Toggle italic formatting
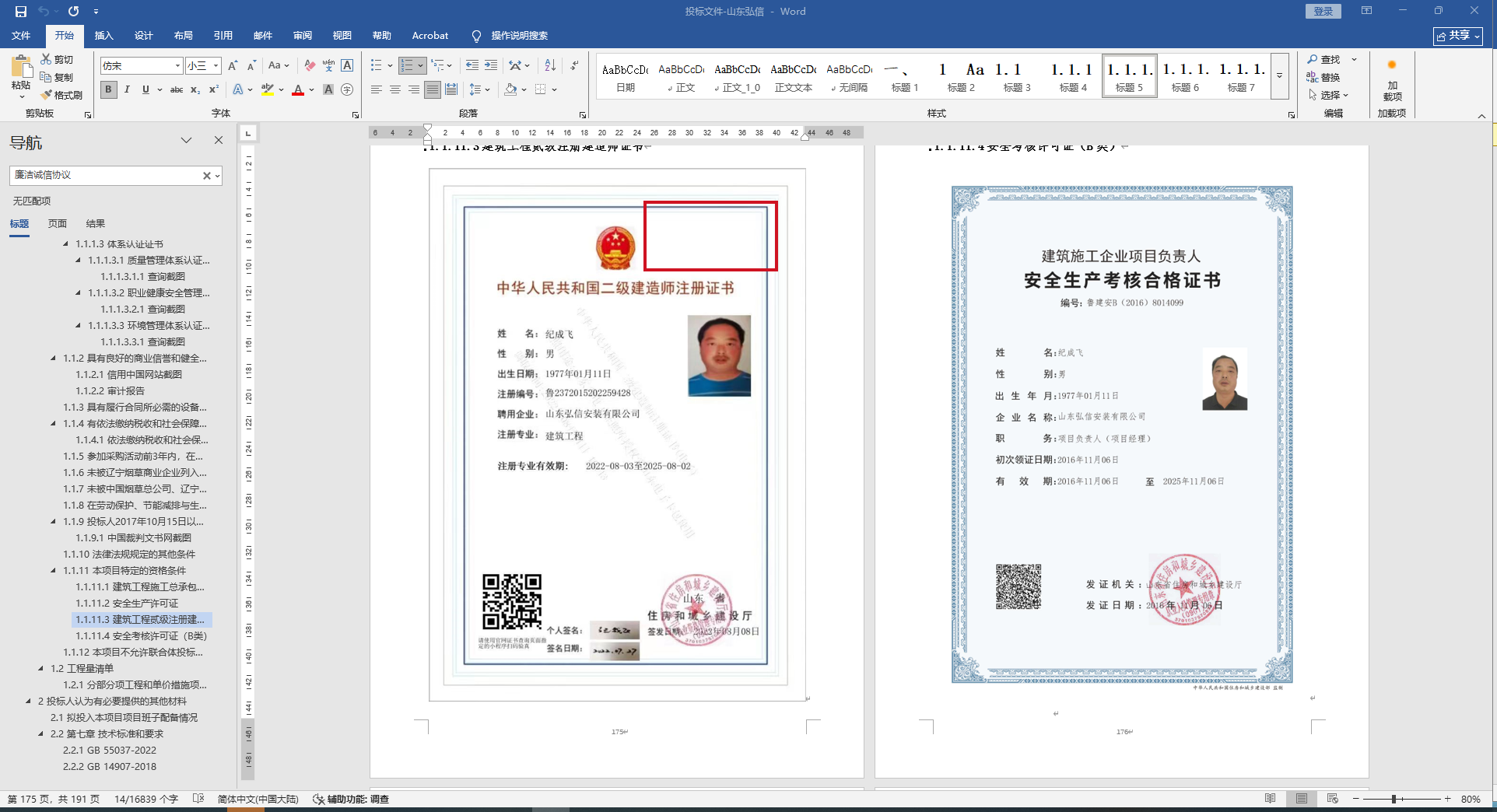The width and height of the screenshot is (1497, 812). [127, 90]
